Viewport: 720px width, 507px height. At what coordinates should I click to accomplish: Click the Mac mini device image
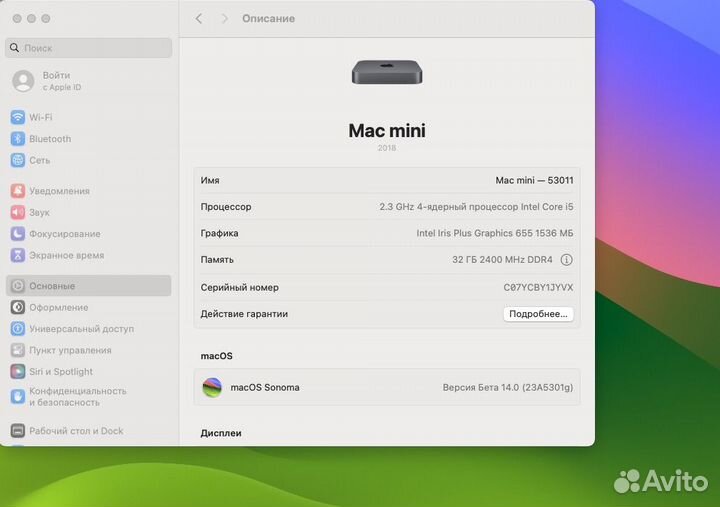(x=387, y=72)
